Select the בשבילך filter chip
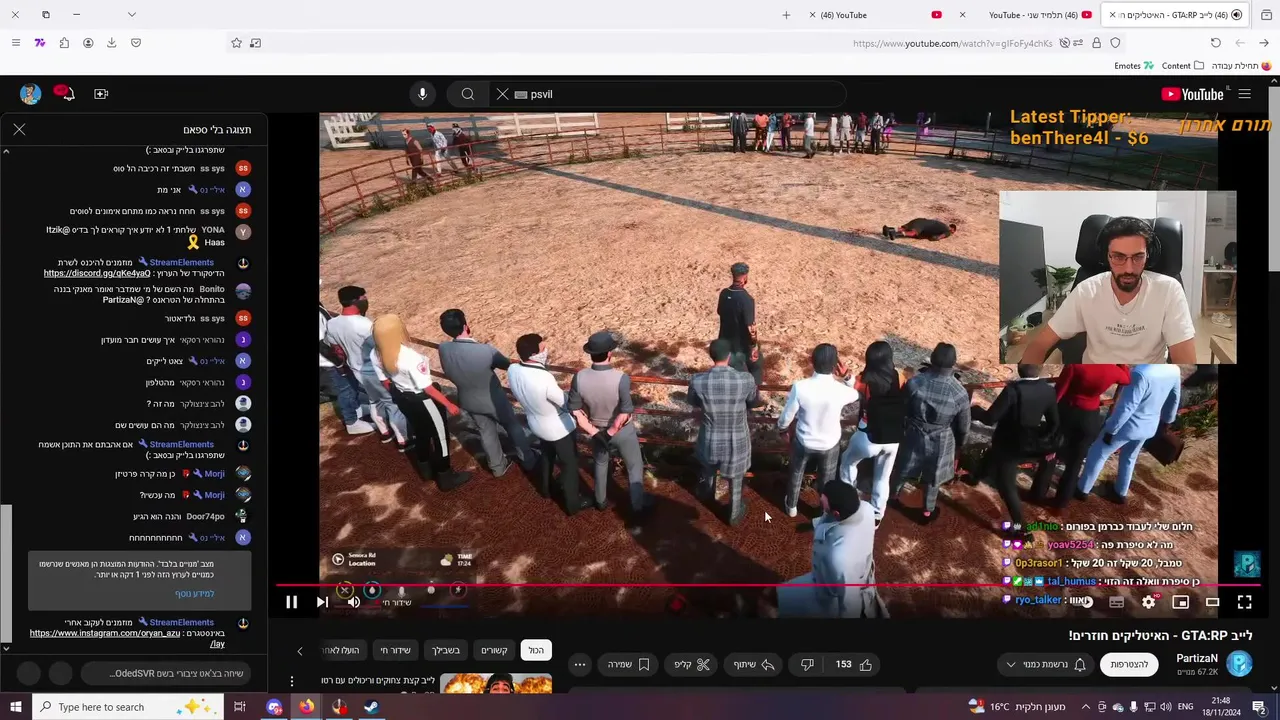 click(446, 650)
